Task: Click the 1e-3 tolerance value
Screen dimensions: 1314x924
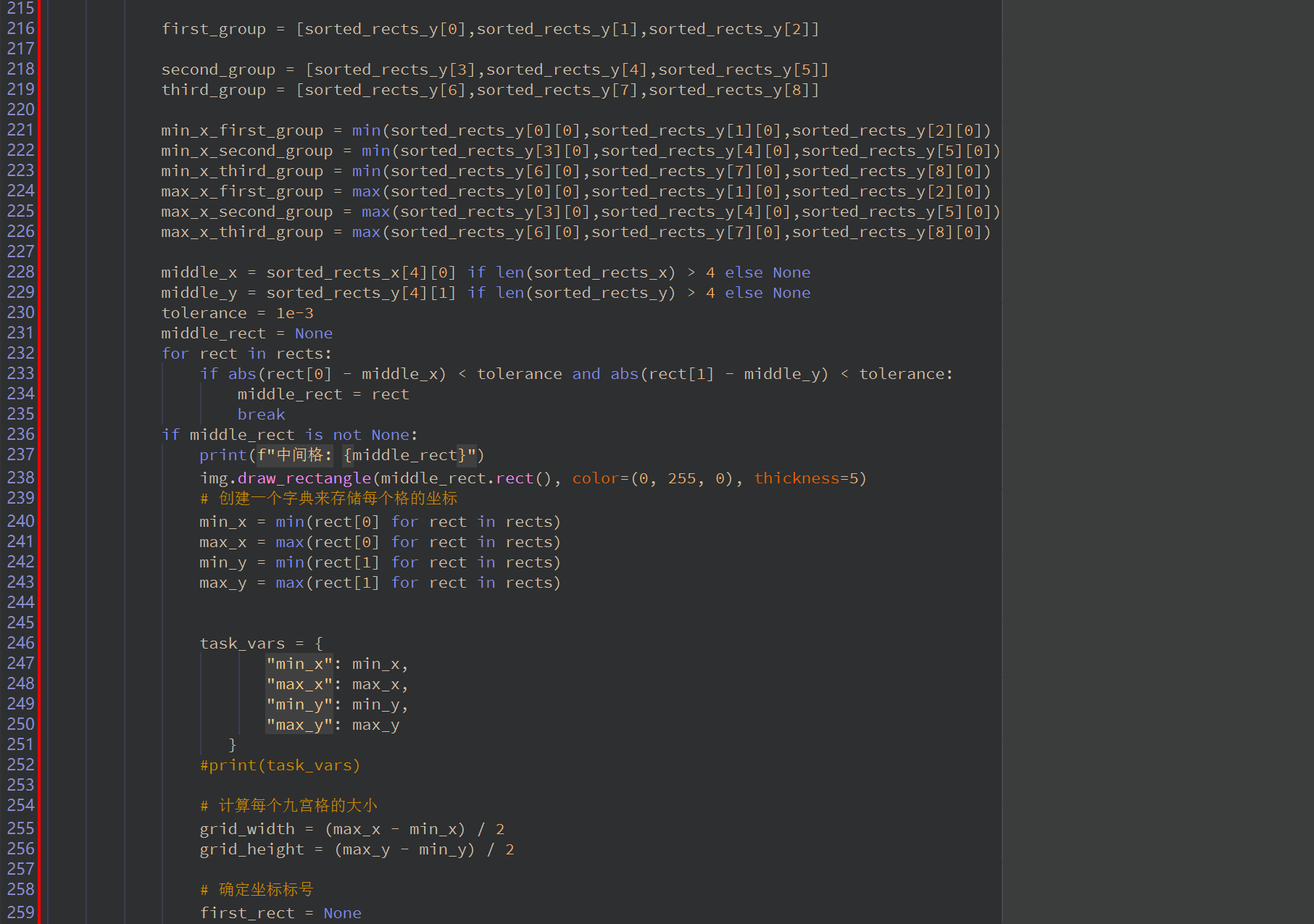Action: pyautogui.click(x=294, y=313)
